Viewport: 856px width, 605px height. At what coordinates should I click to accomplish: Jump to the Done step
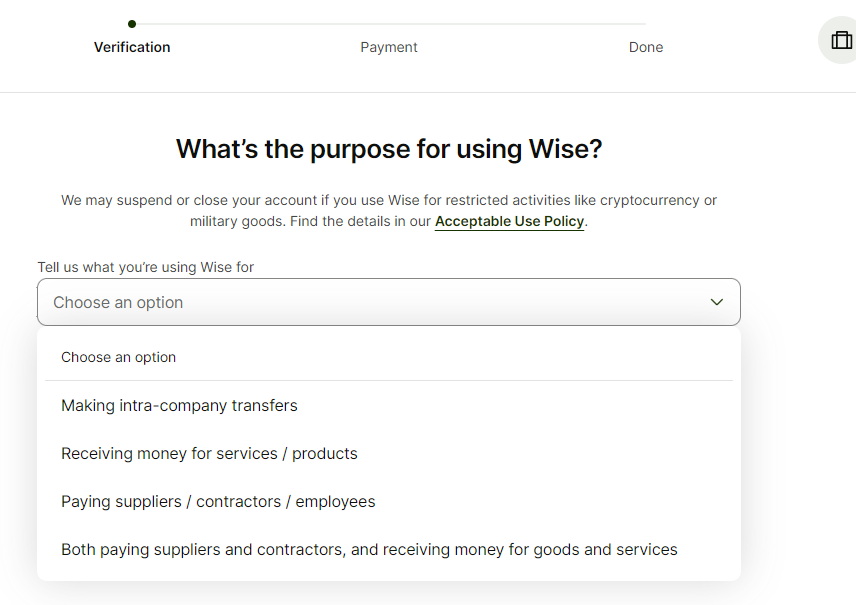(645, 47)
